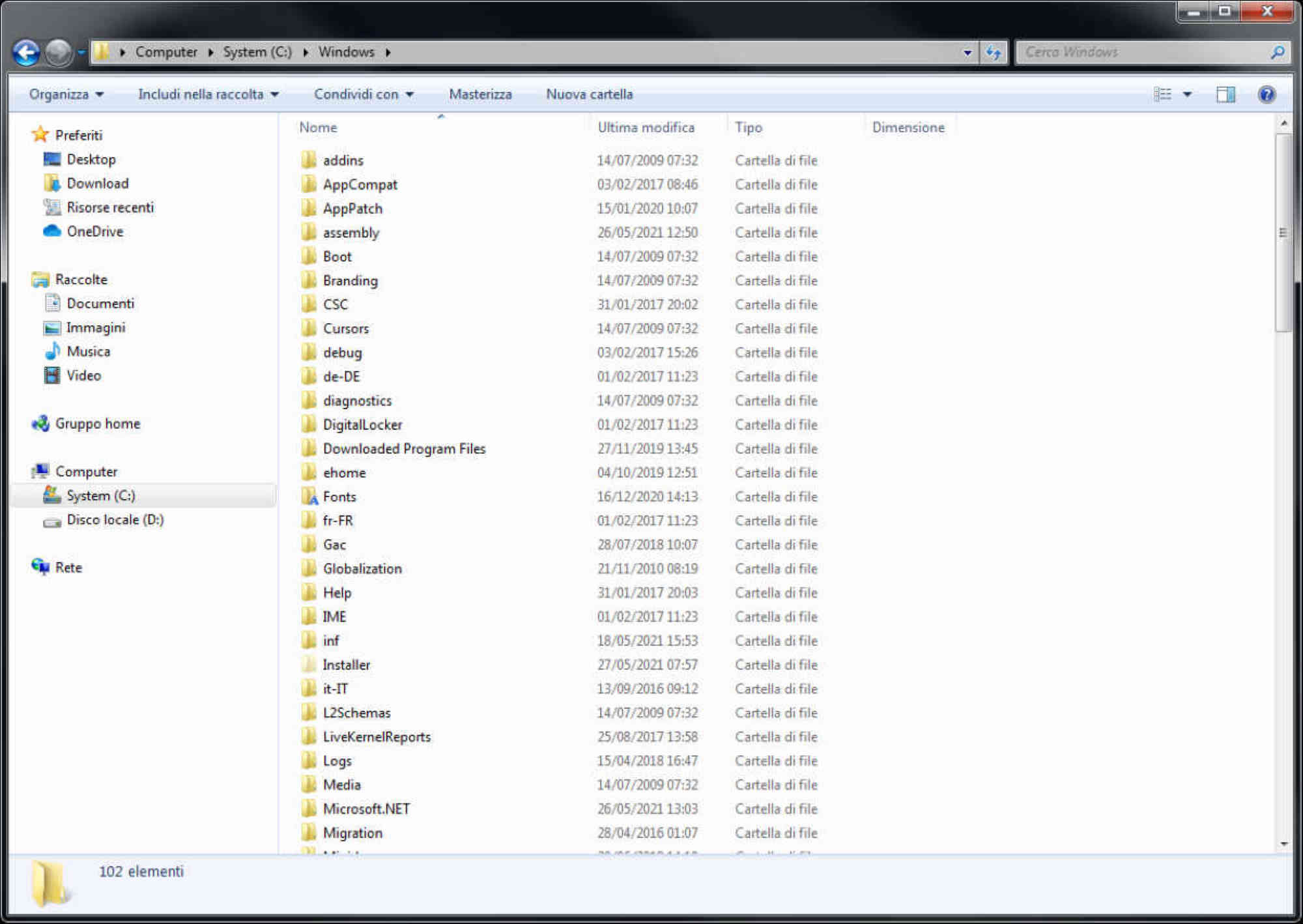Click Computer segment in address breadcrumb
1303x924 pixels.
166,52
